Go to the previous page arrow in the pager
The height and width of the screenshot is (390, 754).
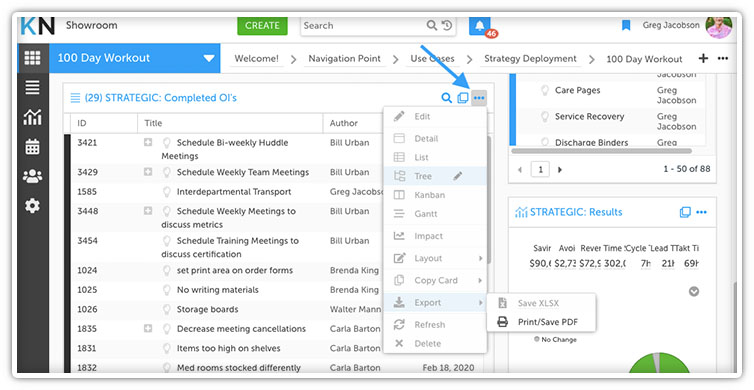pos(520,170)
